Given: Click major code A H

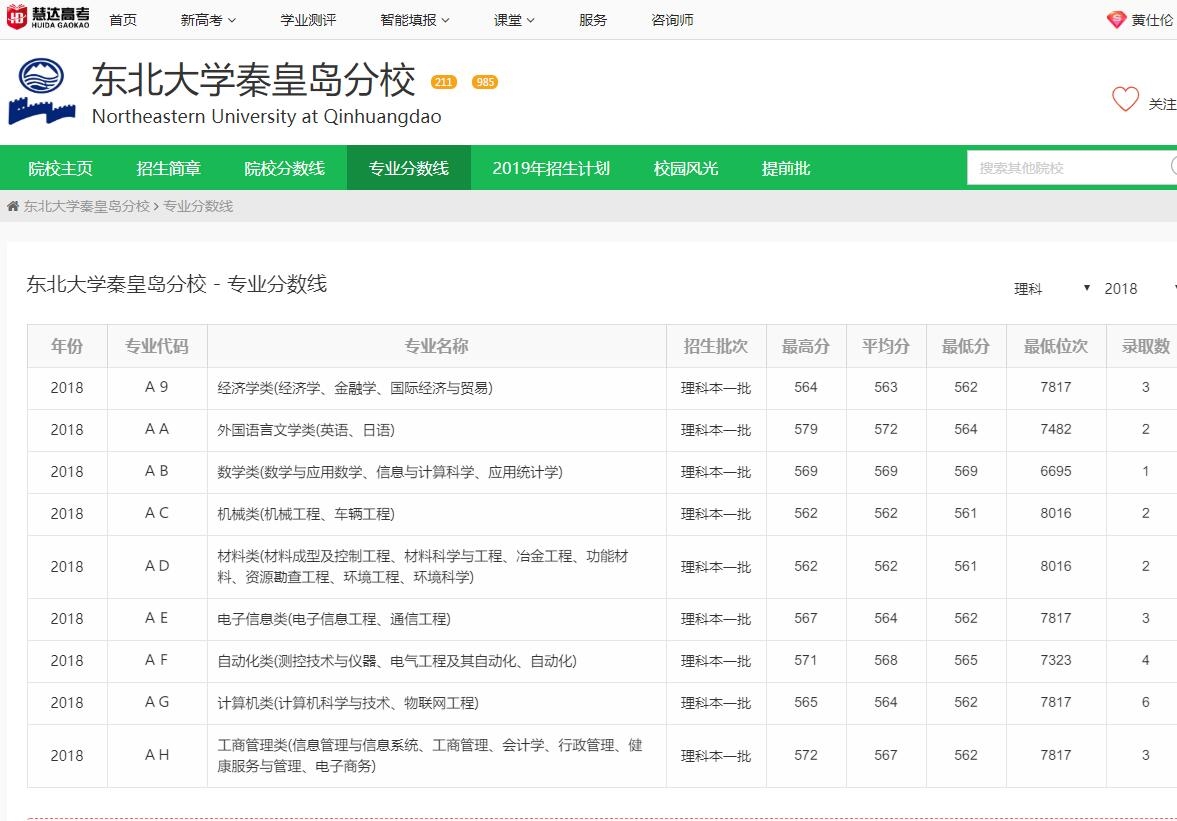Looking at the screenshot, I should click(157, 755).
